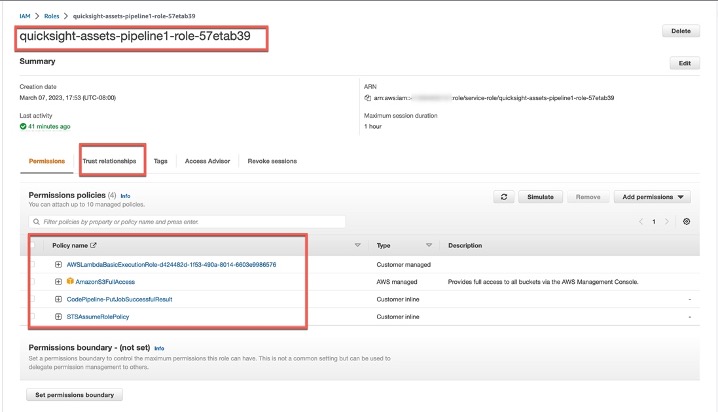The image size is (718, 412).
Task: Open the Access Advisor tab
Action: point(207,161)
